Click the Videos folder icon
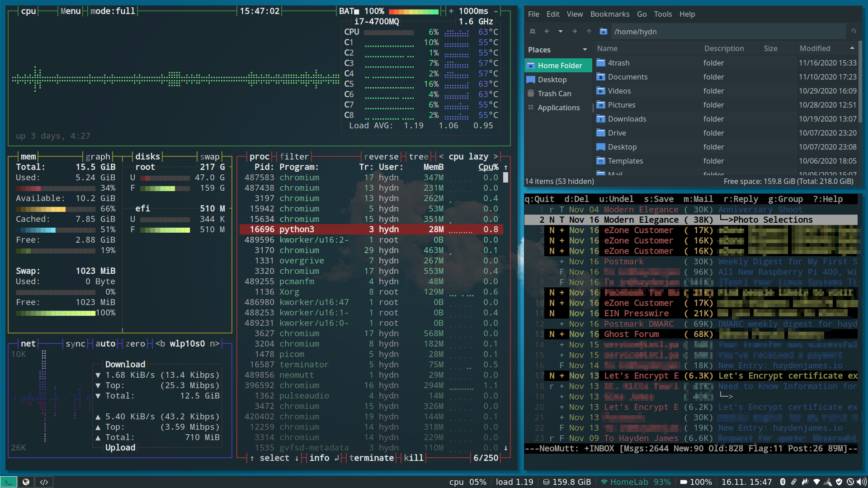This screenshot has width=868, height=488. (x=601, y=90)
